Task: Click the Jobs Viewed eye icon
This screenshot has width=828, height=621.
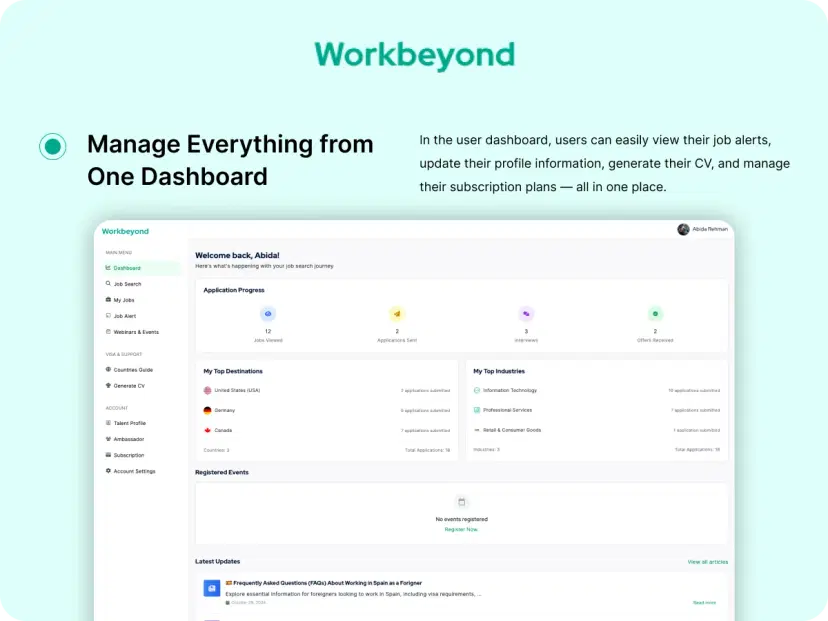Action: tap(267, 314)
